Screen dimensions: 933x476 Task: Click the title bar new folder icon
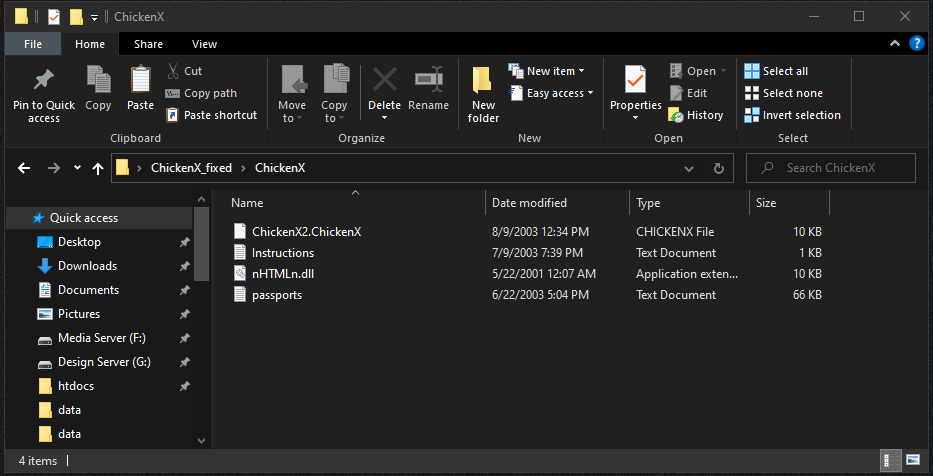pyautogui.click(x=76, y=17)
